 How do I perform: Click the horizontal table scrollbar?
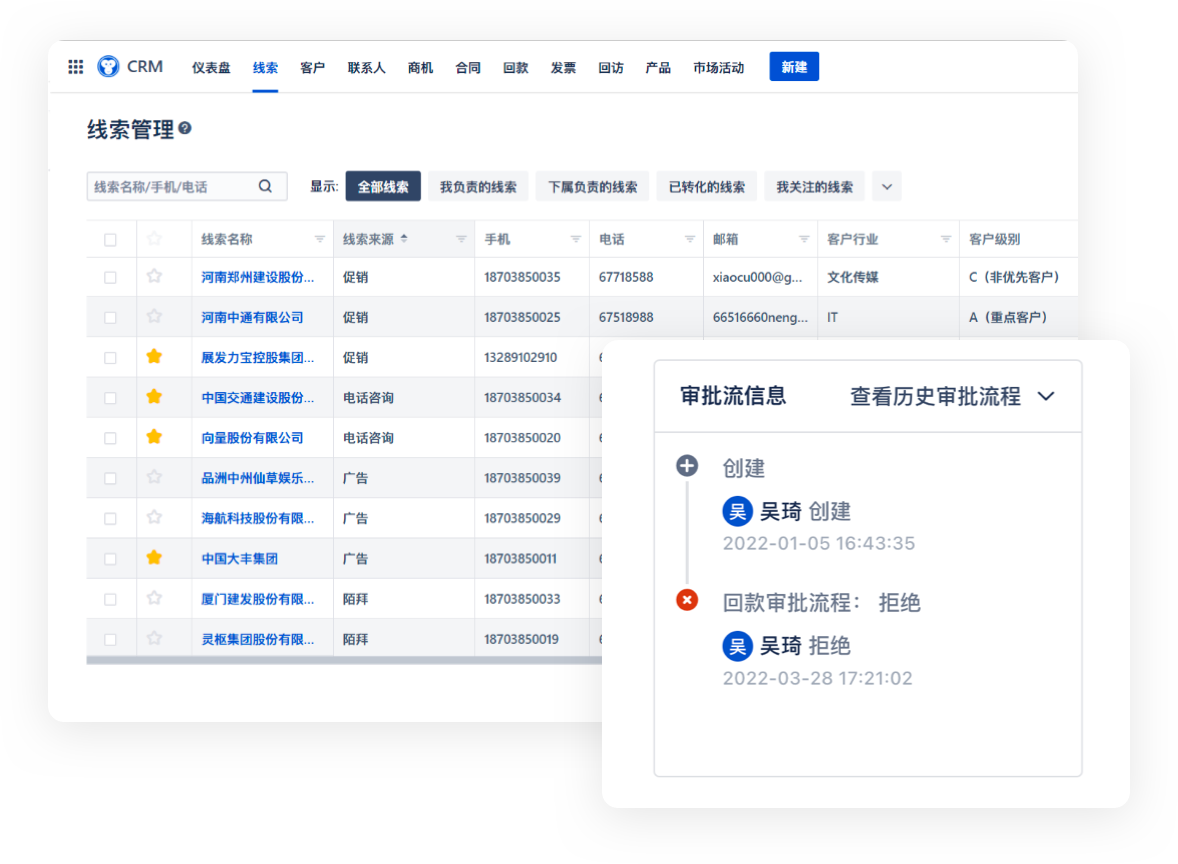coord(340,660)
